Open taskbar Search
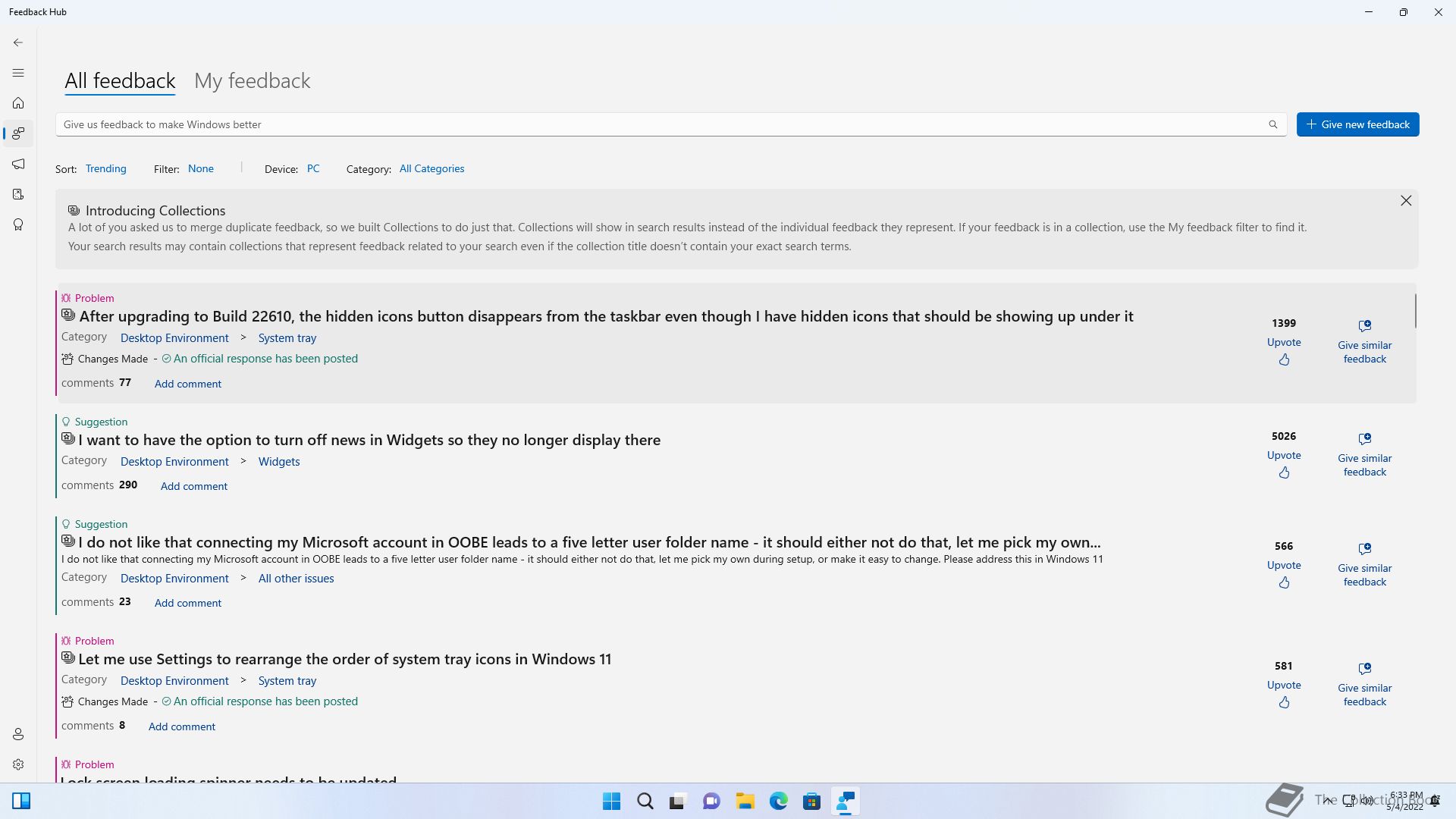This screenshot has height=819, width=1456. click(x=645, y=802)
